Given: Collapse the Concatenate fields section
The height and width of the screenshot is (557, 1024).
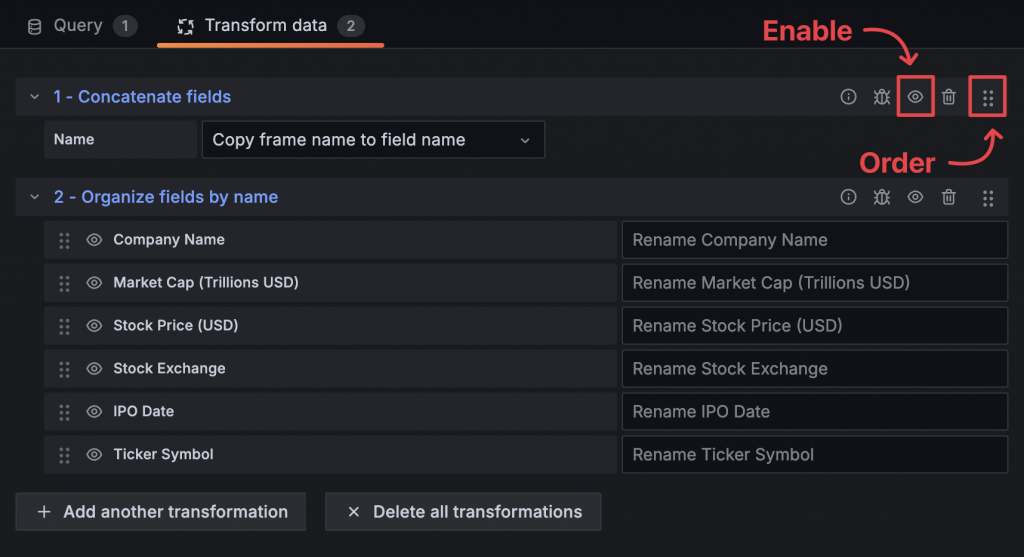Looking at the screenshot, I should [35, 97].
